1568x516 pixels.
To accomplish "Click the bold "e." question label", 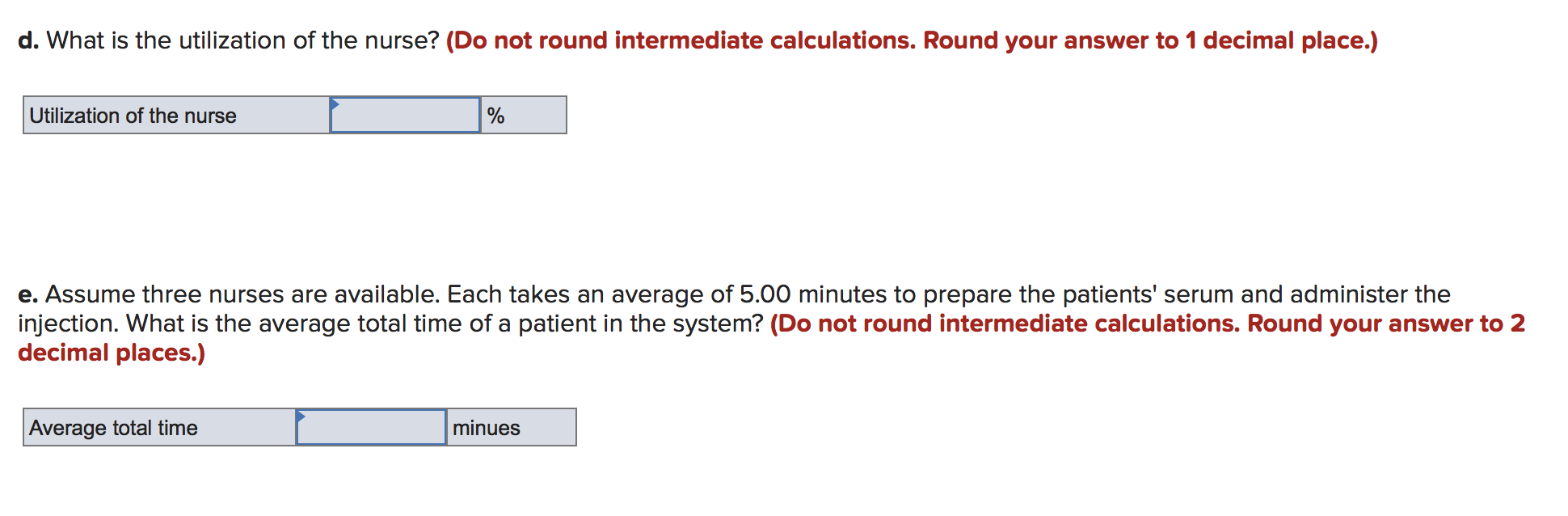I will pyautogui.click(x=27, y=294).
